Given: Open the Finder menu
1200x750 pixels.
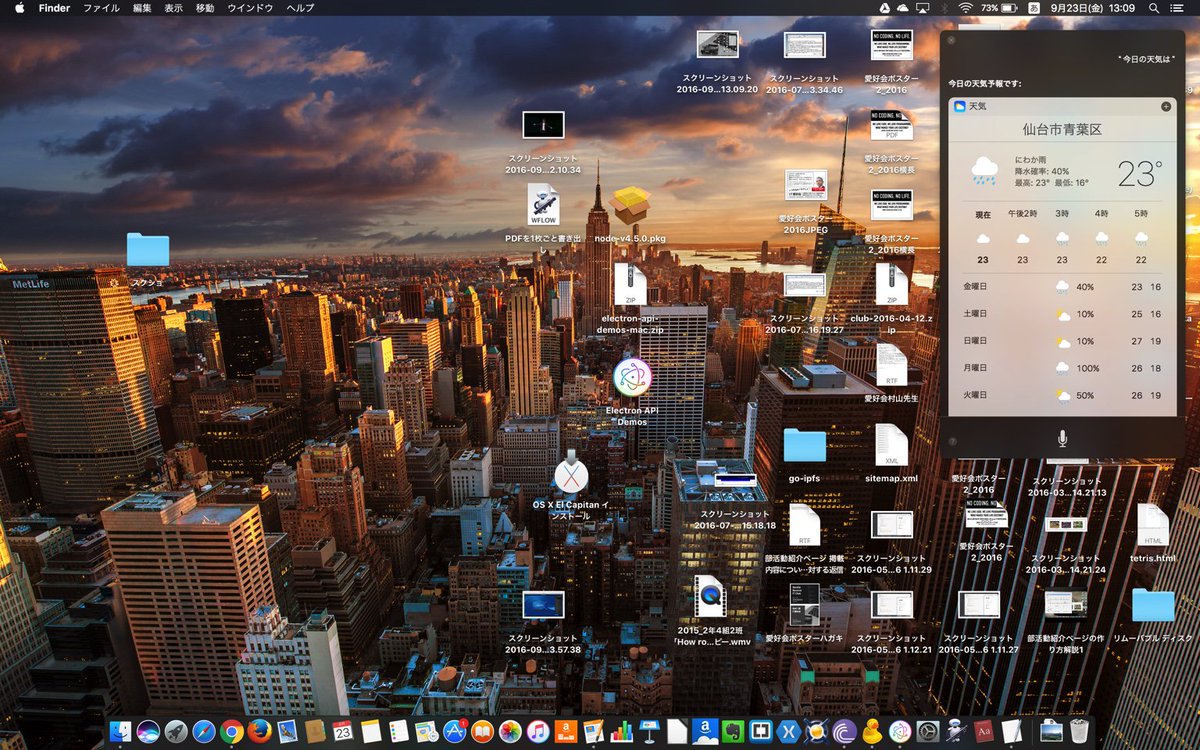Looking at the screenshot, I should (54, 8).
